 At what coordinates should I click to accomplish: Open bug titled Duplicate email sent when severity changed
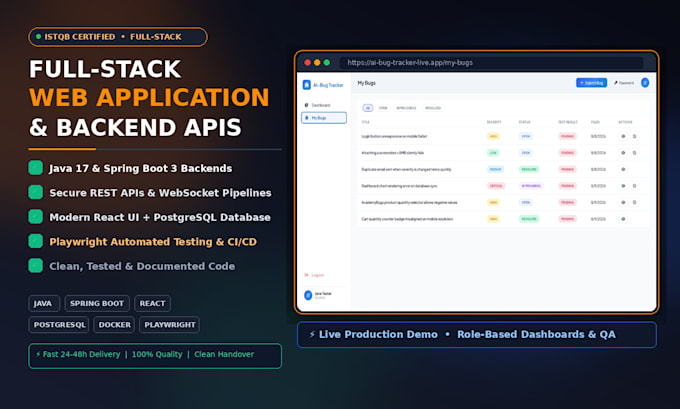[406, 169]
